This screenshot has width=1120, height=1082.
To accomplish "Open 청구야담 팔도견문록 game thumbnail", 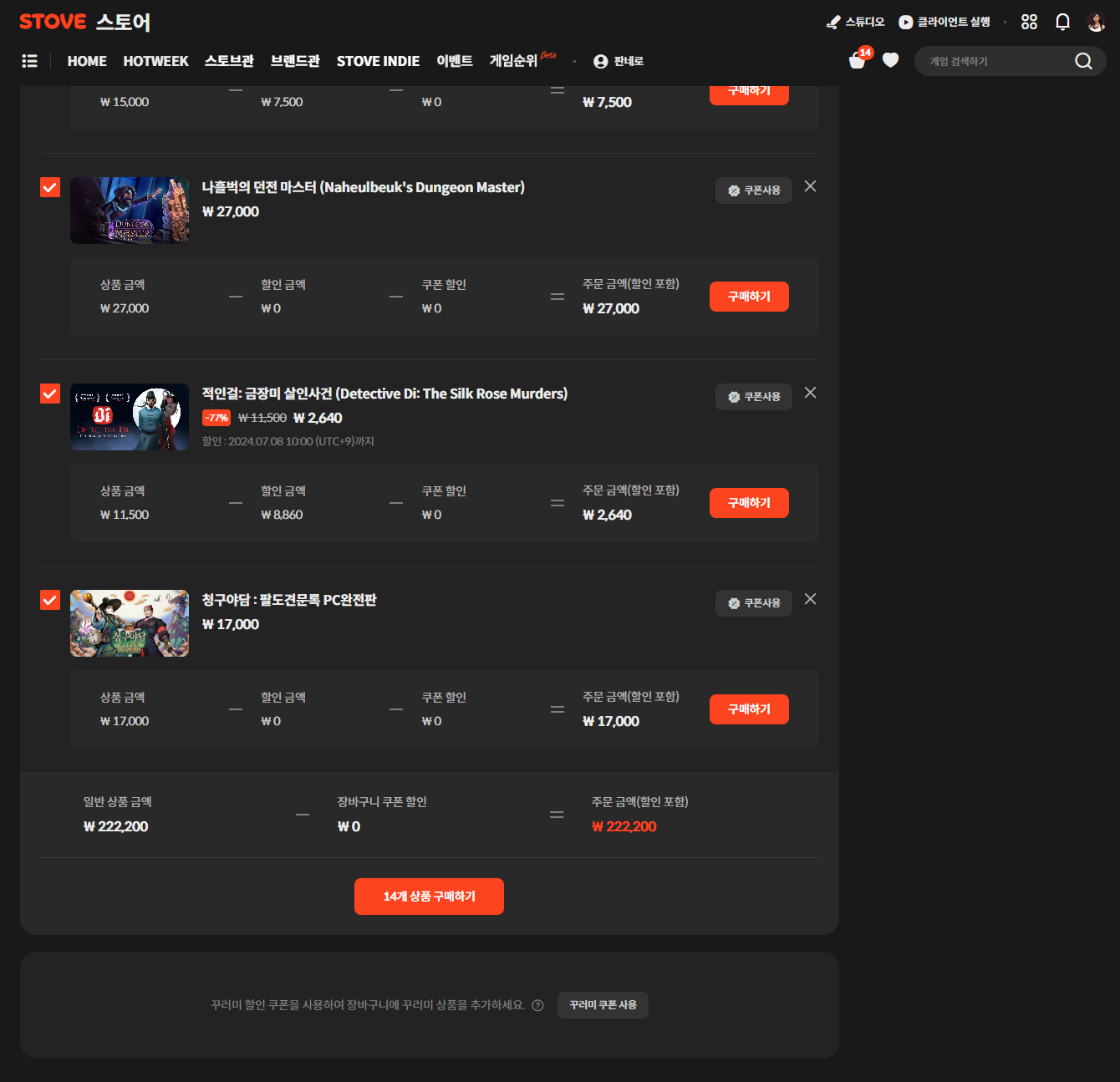I will click(130, 623).
